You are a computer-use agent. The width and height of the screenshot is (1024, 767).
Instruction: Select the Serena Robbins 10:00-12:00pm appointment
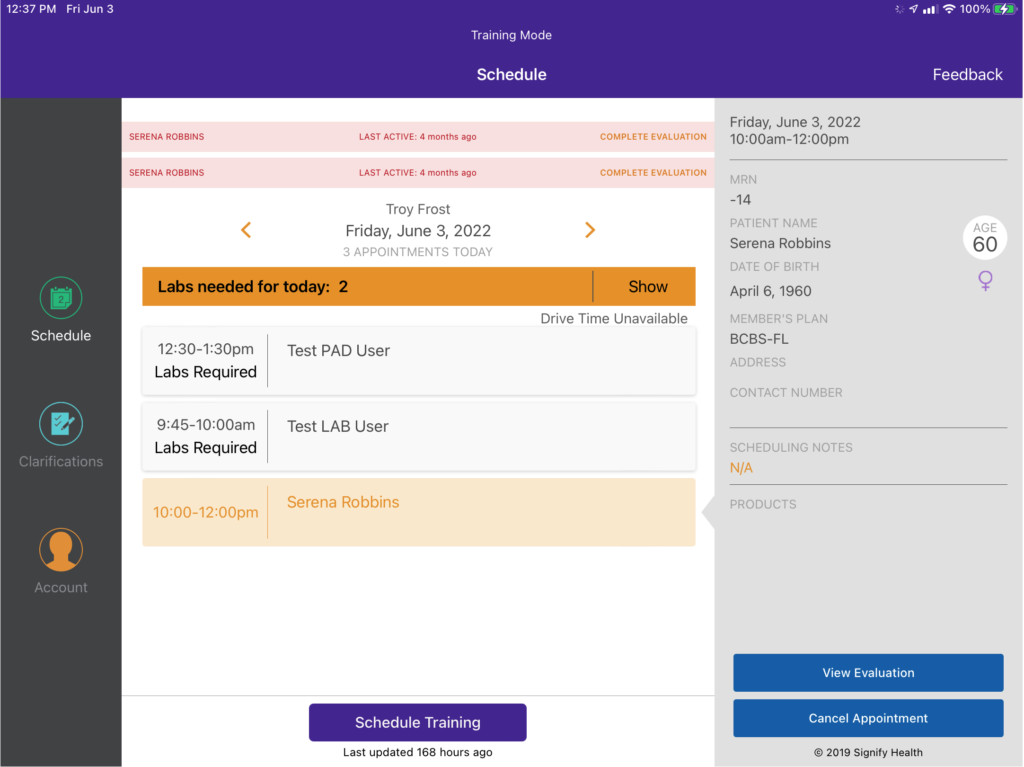(418, 512)
